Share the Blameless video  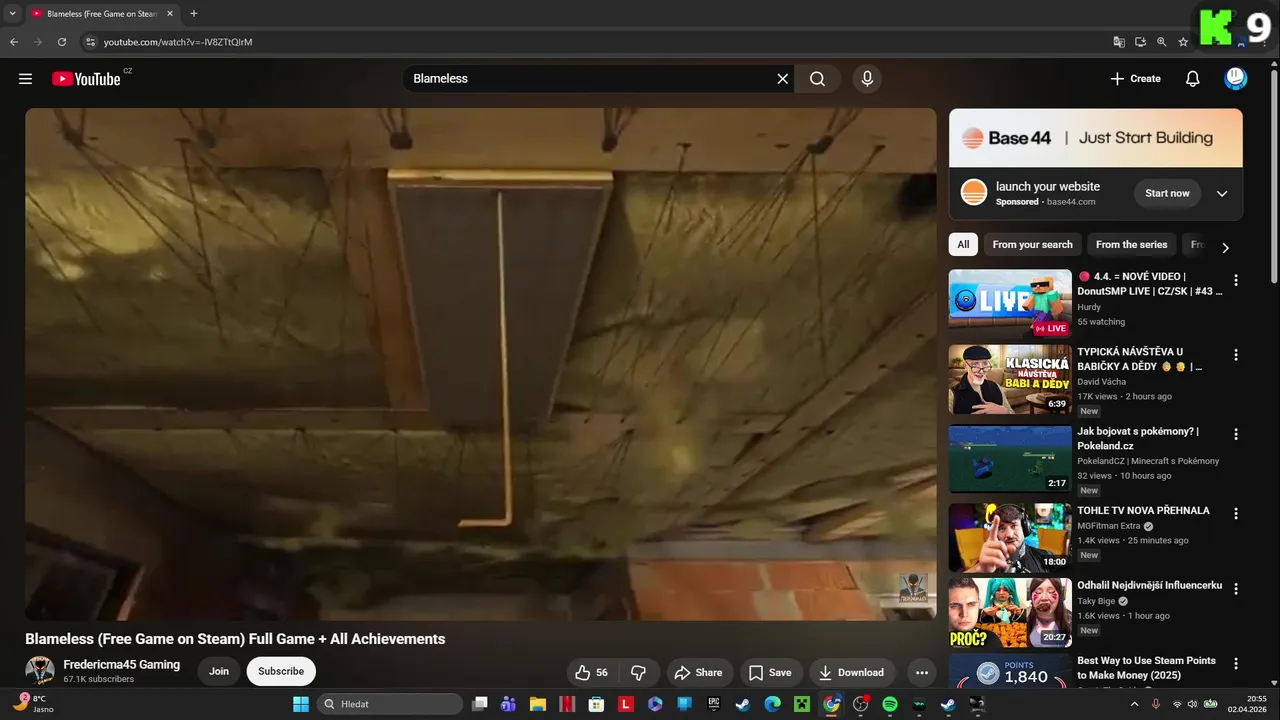[698, 672]
